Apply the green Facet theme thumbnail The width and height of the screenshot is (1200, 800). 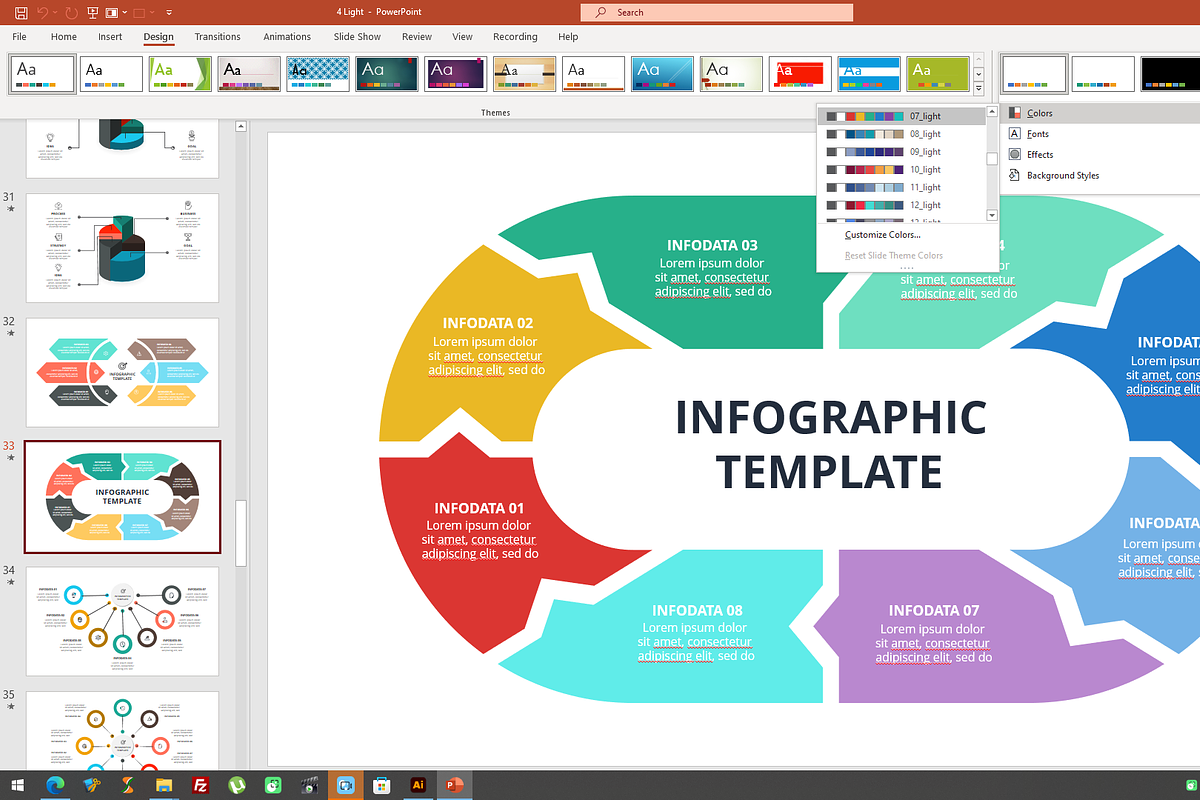click(181, 73)
